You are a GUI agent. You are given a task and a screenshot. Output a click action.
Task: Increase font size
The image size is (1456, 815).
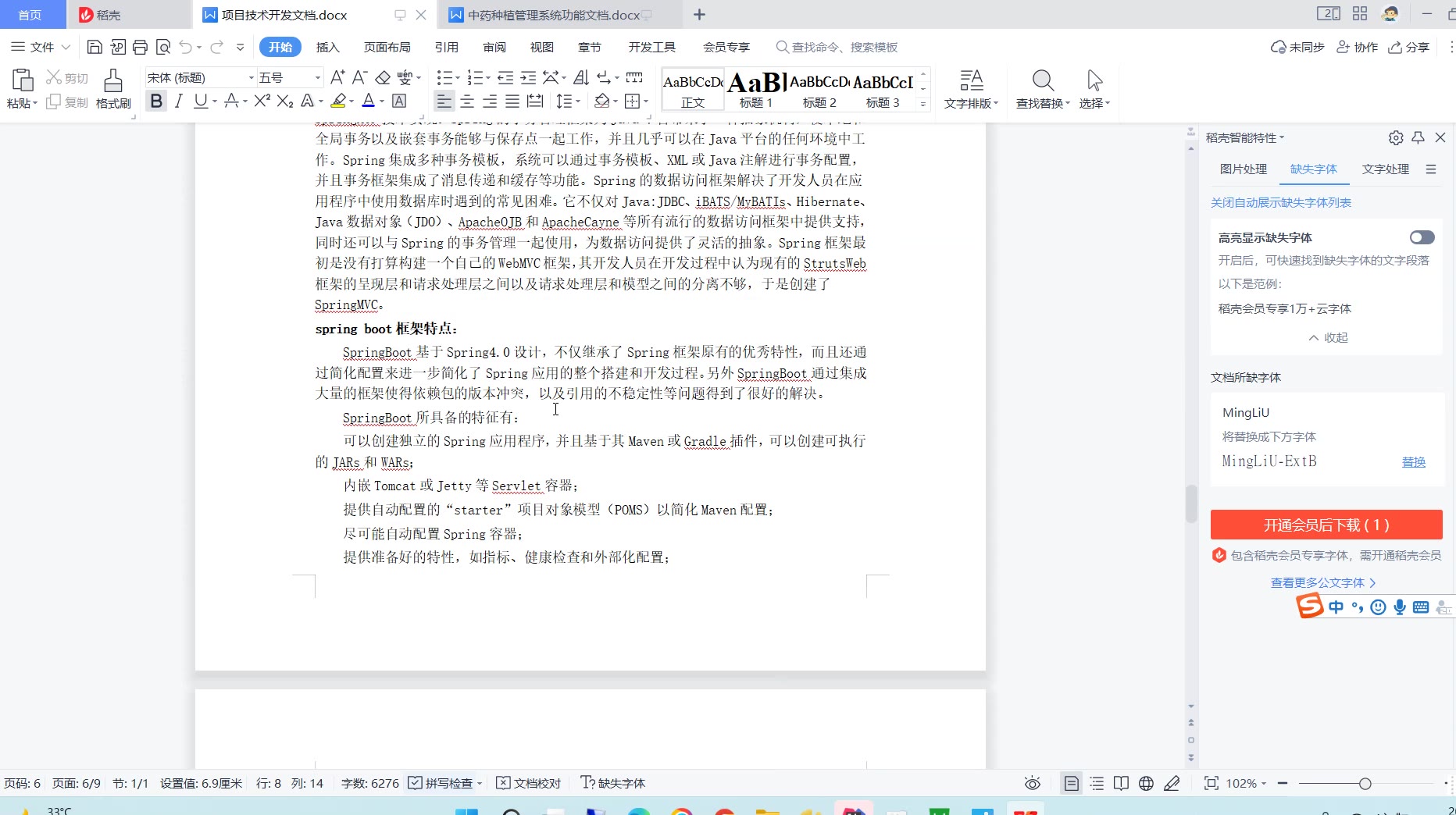[337, 77]
